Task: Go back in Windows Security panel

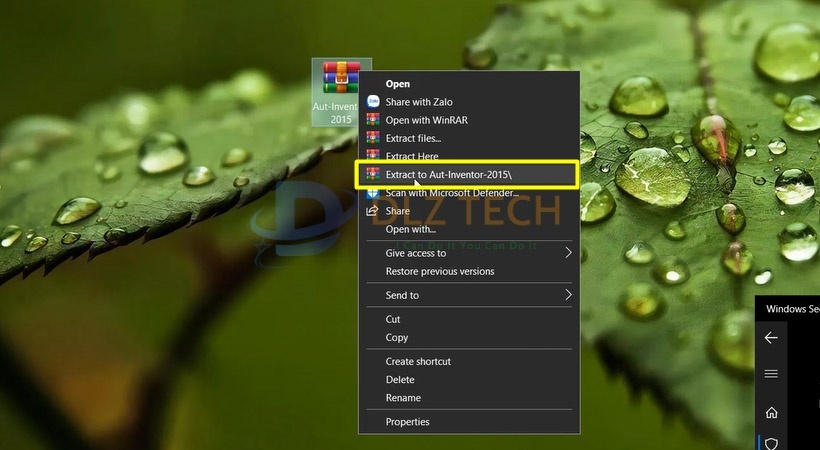Action: point(771,338)
